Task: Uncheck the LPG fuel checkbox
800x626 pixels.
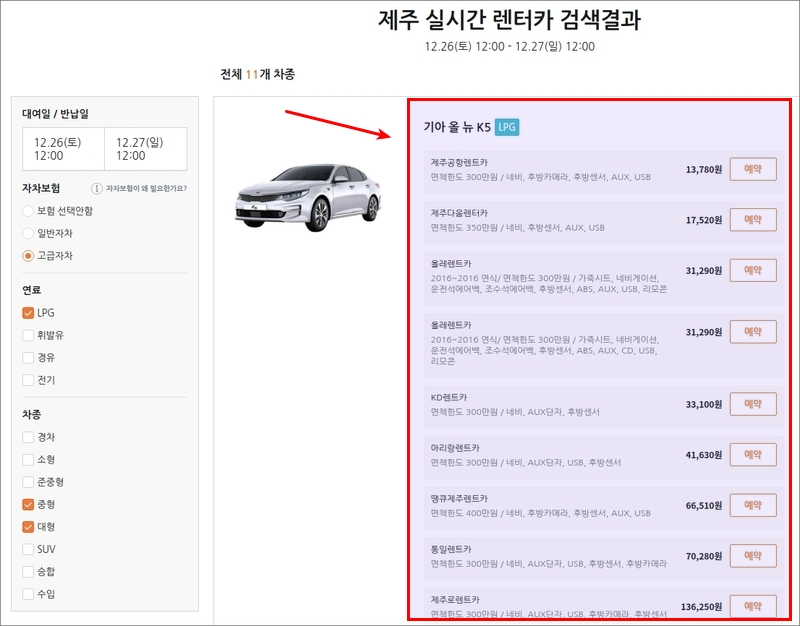Action: pyautogui.click(x=28, y=313)
